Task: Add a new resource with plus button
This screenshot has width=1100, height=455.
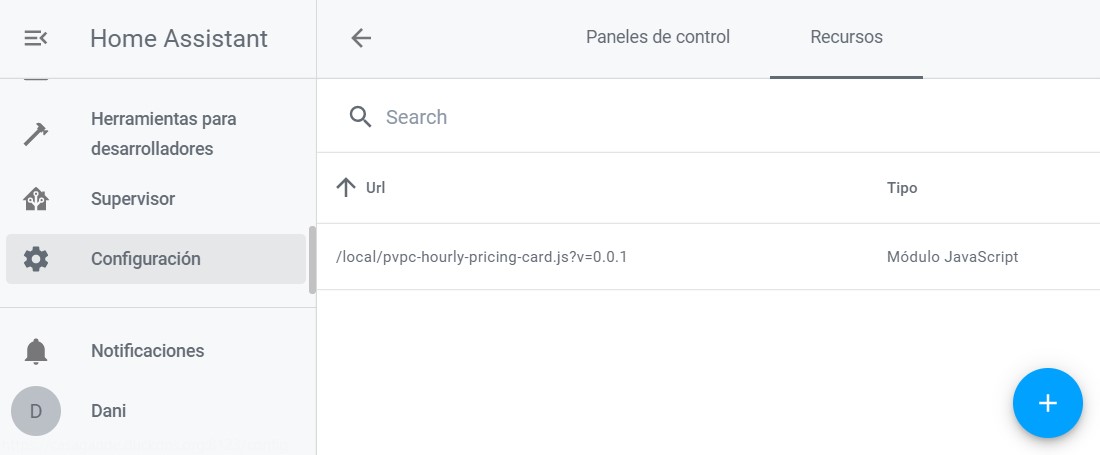Action: pyautogui.click(x=1047, y=403)
